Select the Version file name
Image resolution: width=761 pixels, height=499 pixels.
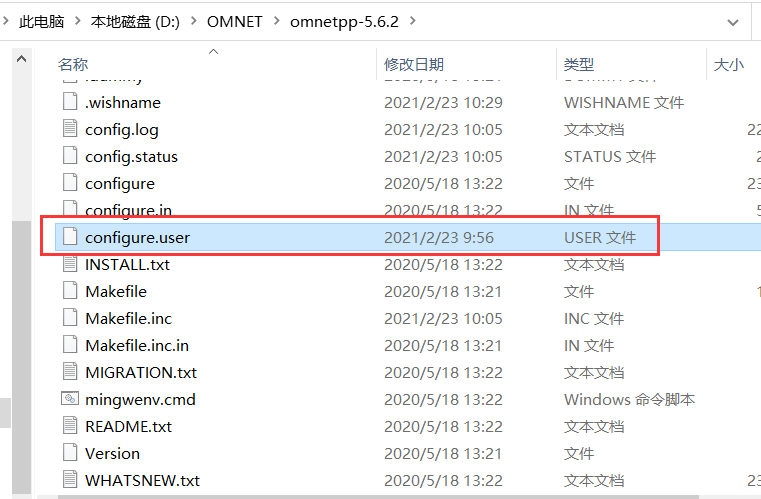point(113,453)
